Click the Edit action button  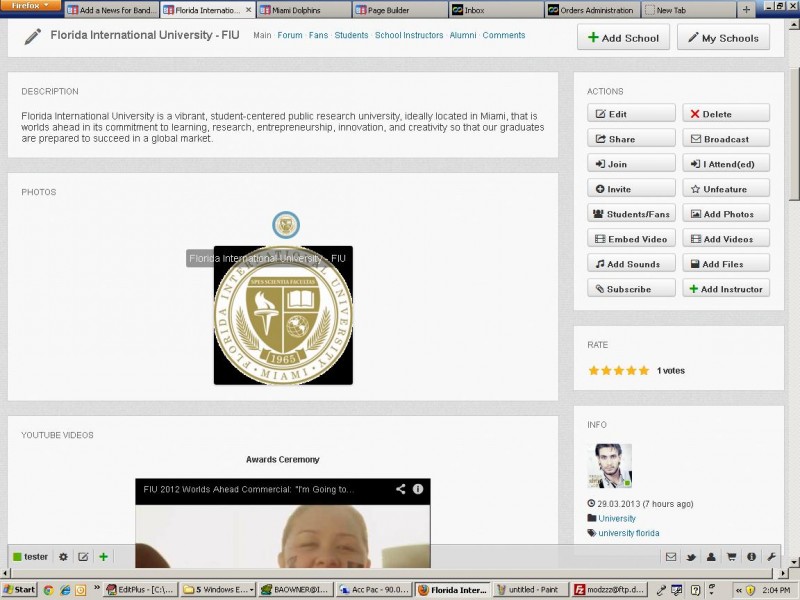[x=631, y=114]
